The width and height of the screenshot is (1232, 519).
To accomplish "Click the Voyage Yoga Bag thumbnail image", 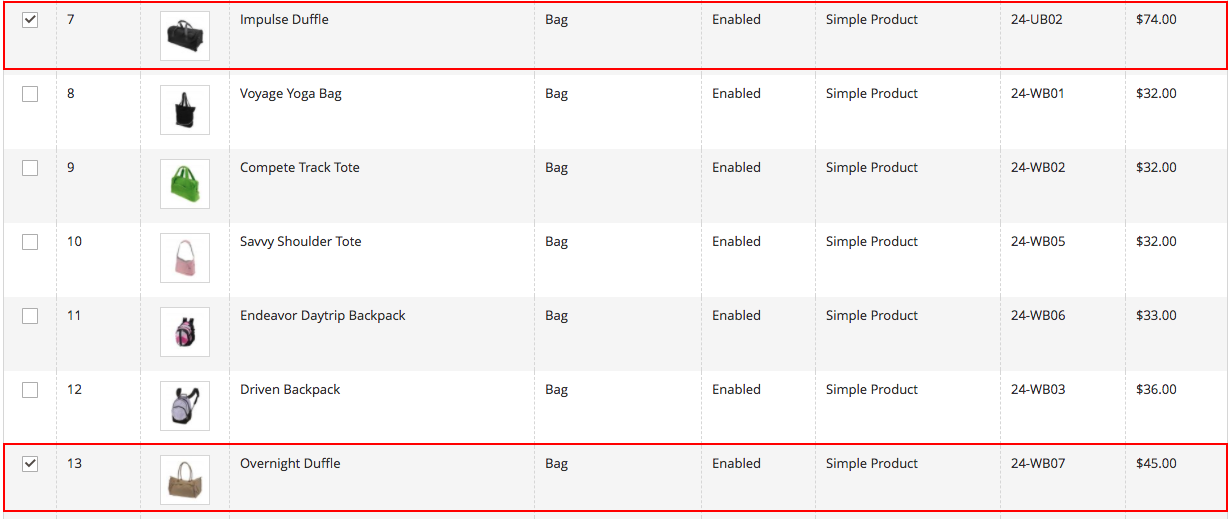I will [185, 110].
